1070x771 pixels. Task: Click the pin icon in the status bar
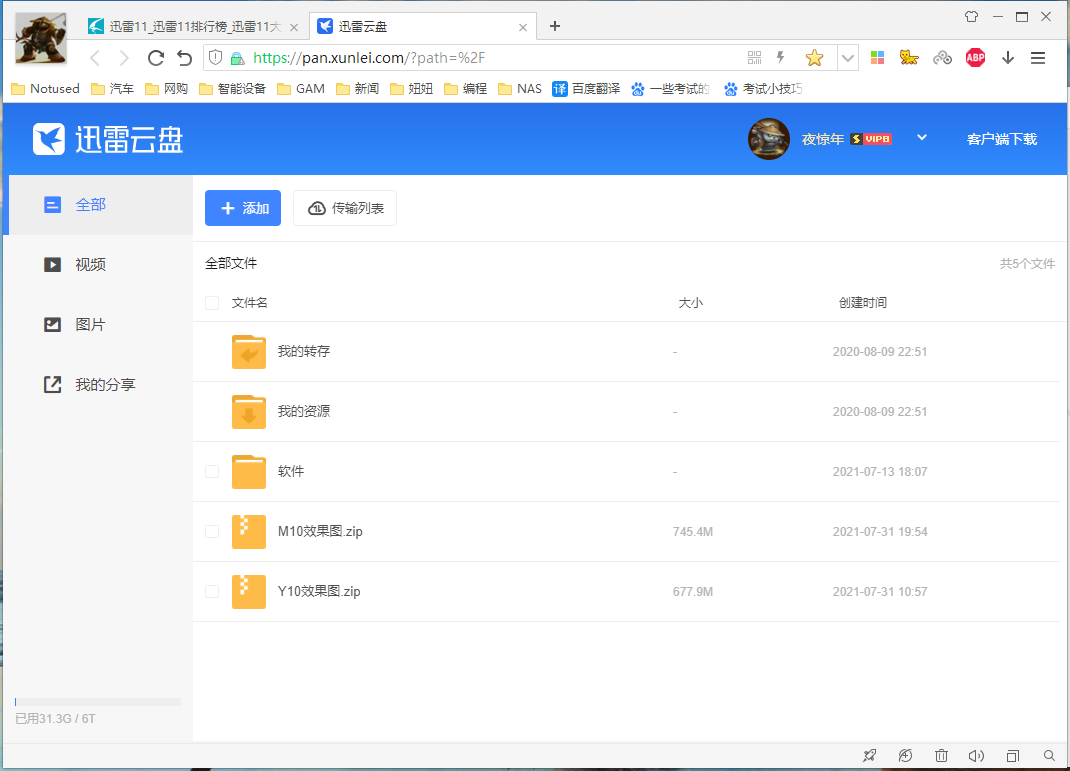click(x=869, y=755)
